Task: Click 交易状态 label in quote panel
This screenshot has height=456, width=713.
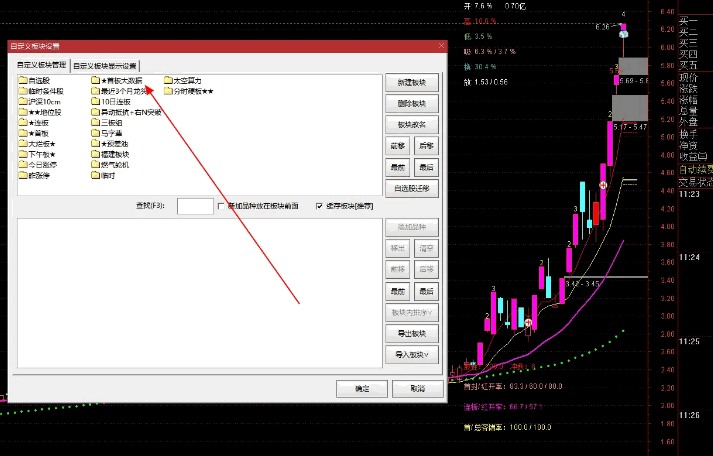Action: [696, 182]
